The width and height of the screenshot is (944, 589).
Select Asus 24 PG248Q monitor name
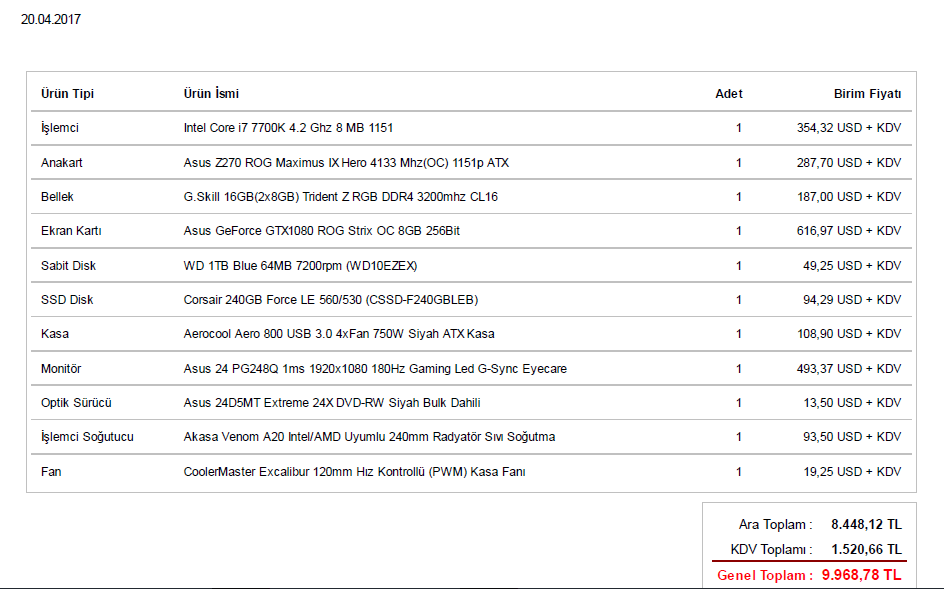pos(375,369)
